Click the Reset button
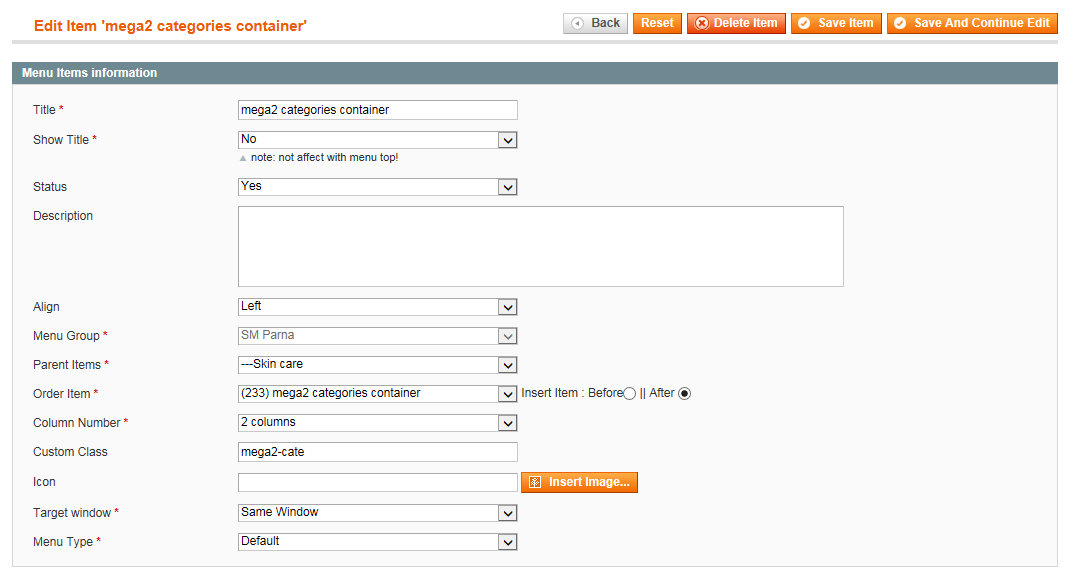 (x=657, y=23)
